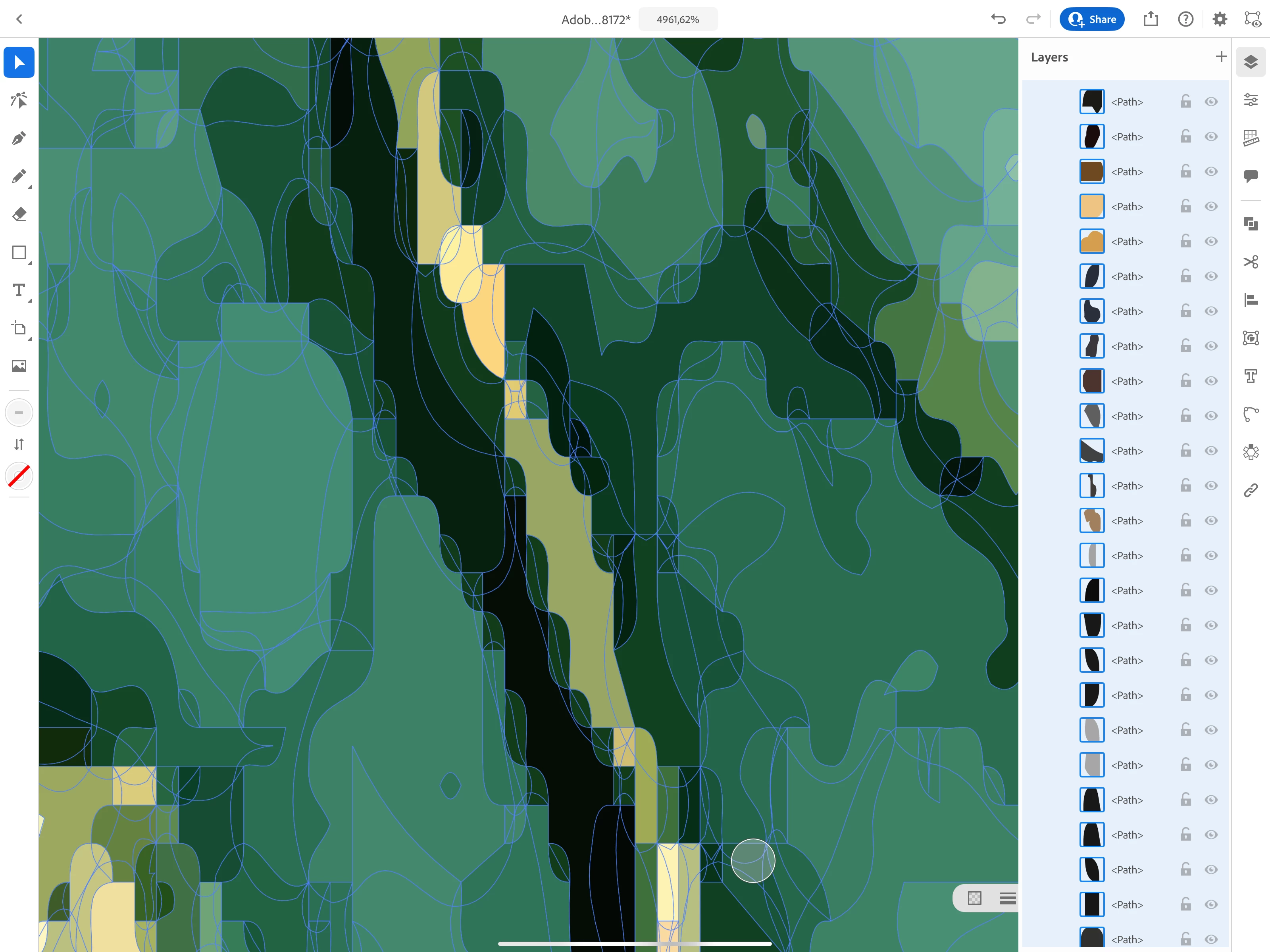Select the Selection arrow tool

click(19, 62)
